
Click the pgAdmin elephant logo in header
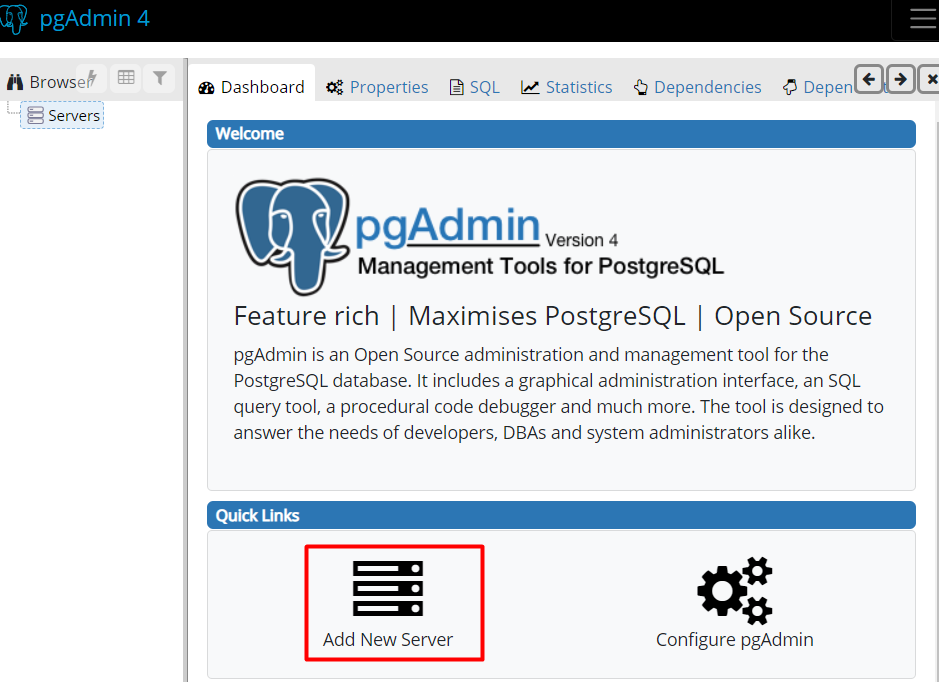click(14, 19)
